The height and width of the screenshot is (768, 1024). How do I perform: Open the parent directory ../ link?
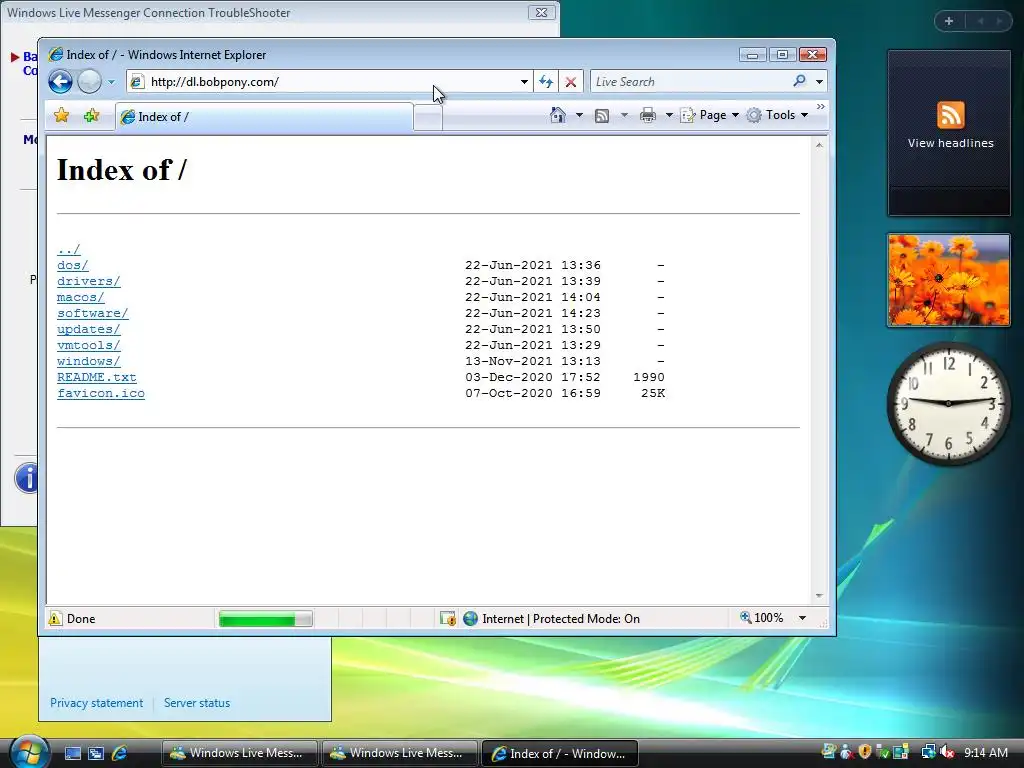(x=69, y=249)
